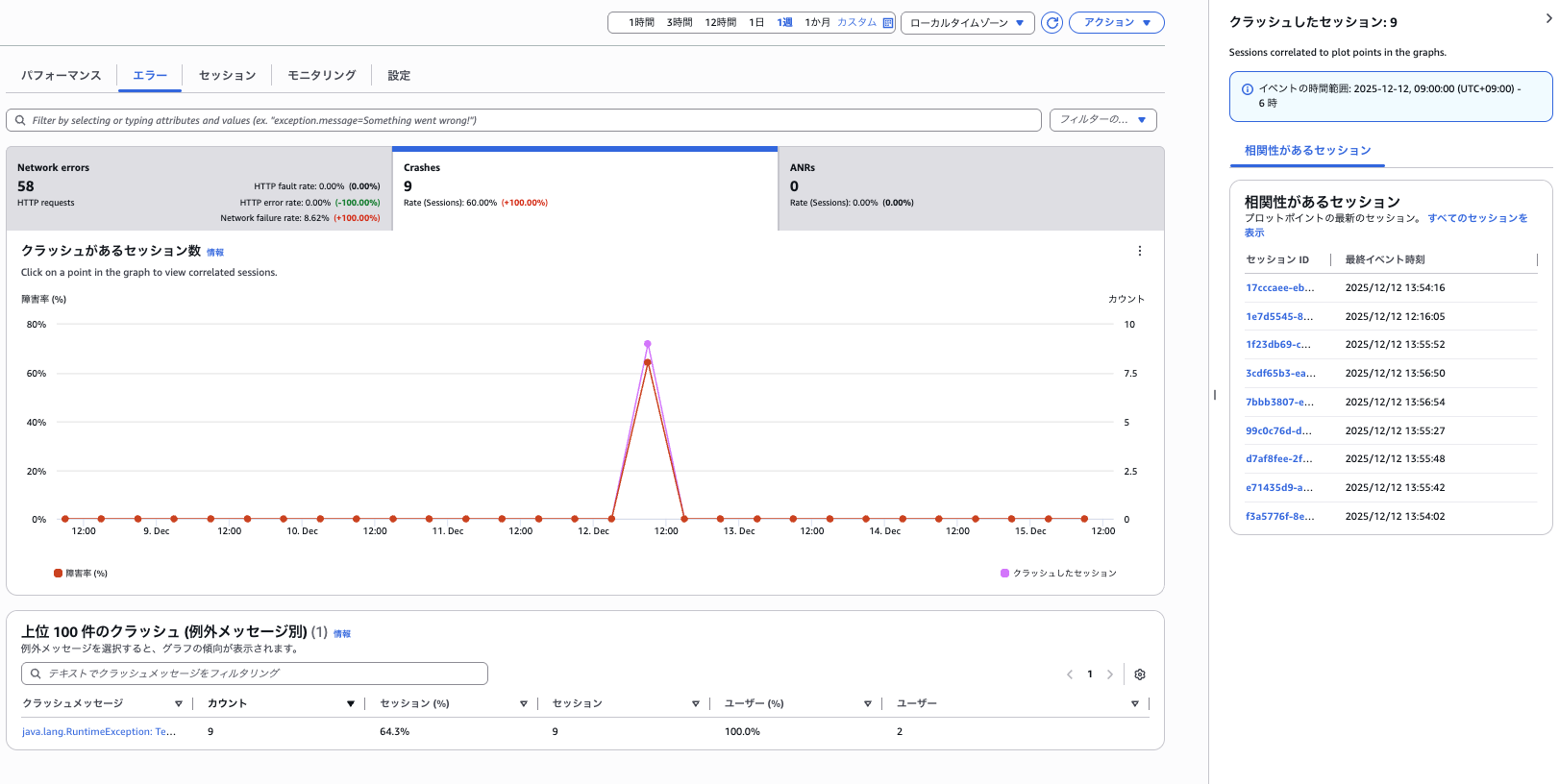1559x784 pixels.
Task: Choose the カスタム time range
Action: tap(856, 22)
